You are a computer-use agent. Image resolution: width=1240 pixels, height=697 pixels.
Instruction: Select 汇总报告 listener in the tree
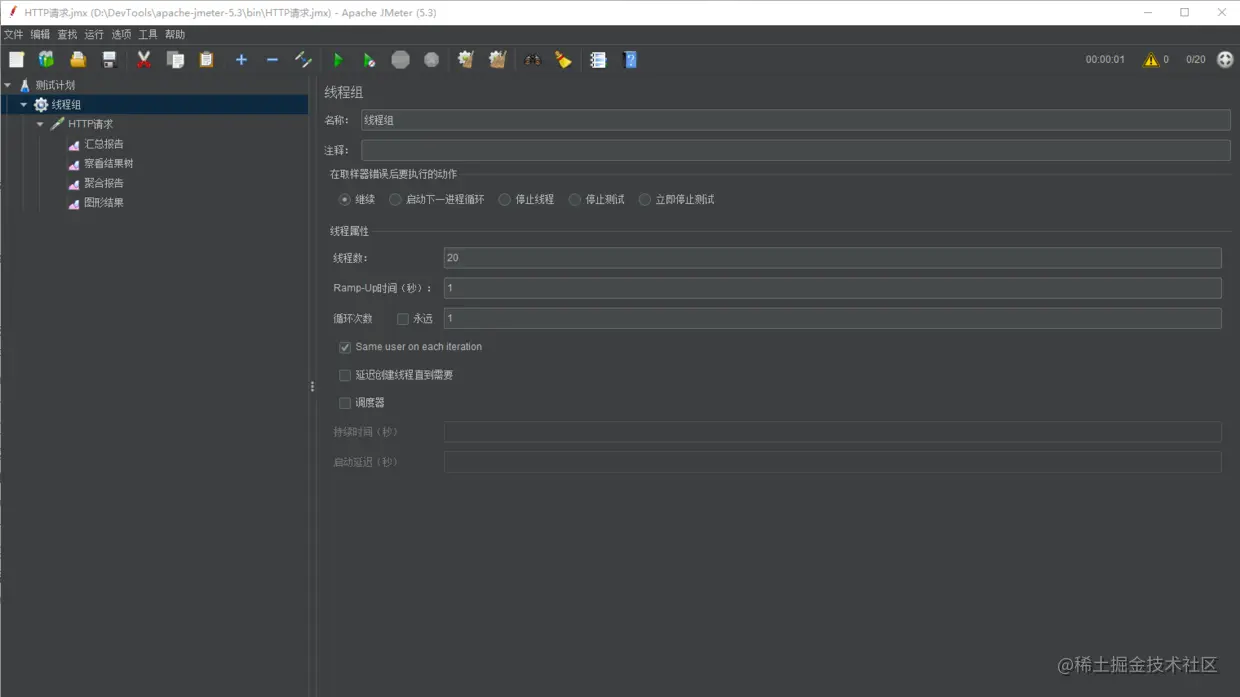[x=104, y=144]
